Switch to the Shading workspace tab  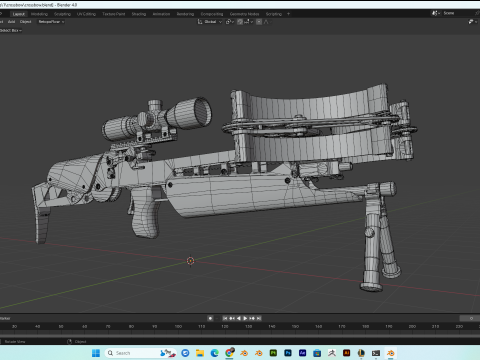[x=139, y=14]
